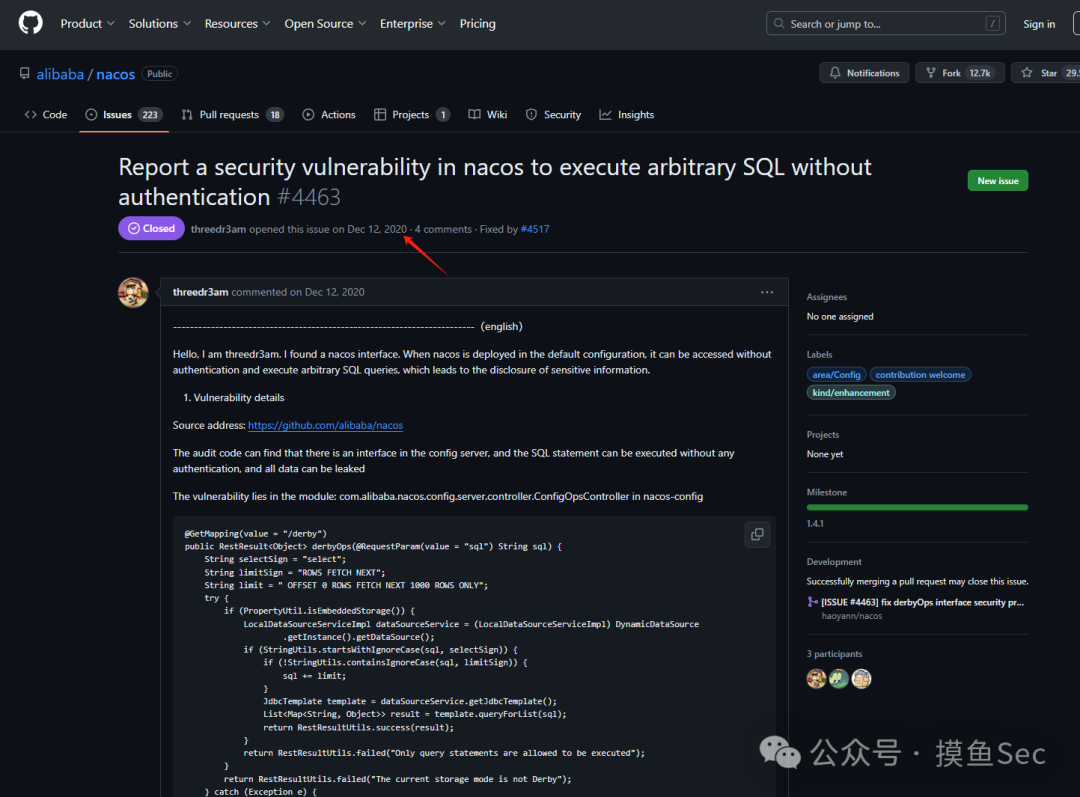Focus the Search or jump to field
The height and width of the screenshot is (797, 1080).
click(x=885, y=23)
